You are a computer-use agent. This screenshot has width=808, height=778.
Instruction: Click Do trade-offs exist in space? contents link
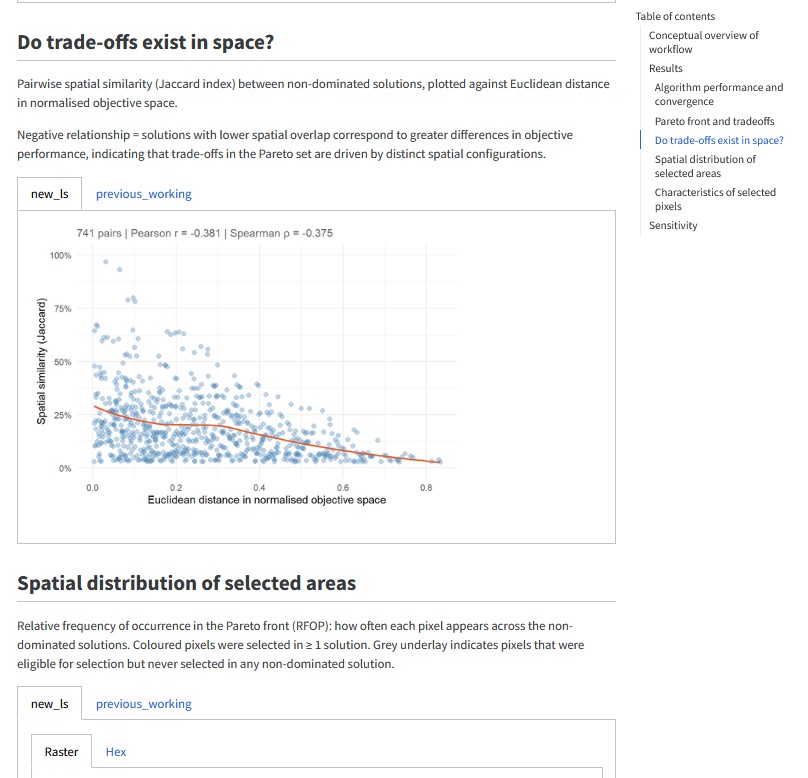click(719, 140)
